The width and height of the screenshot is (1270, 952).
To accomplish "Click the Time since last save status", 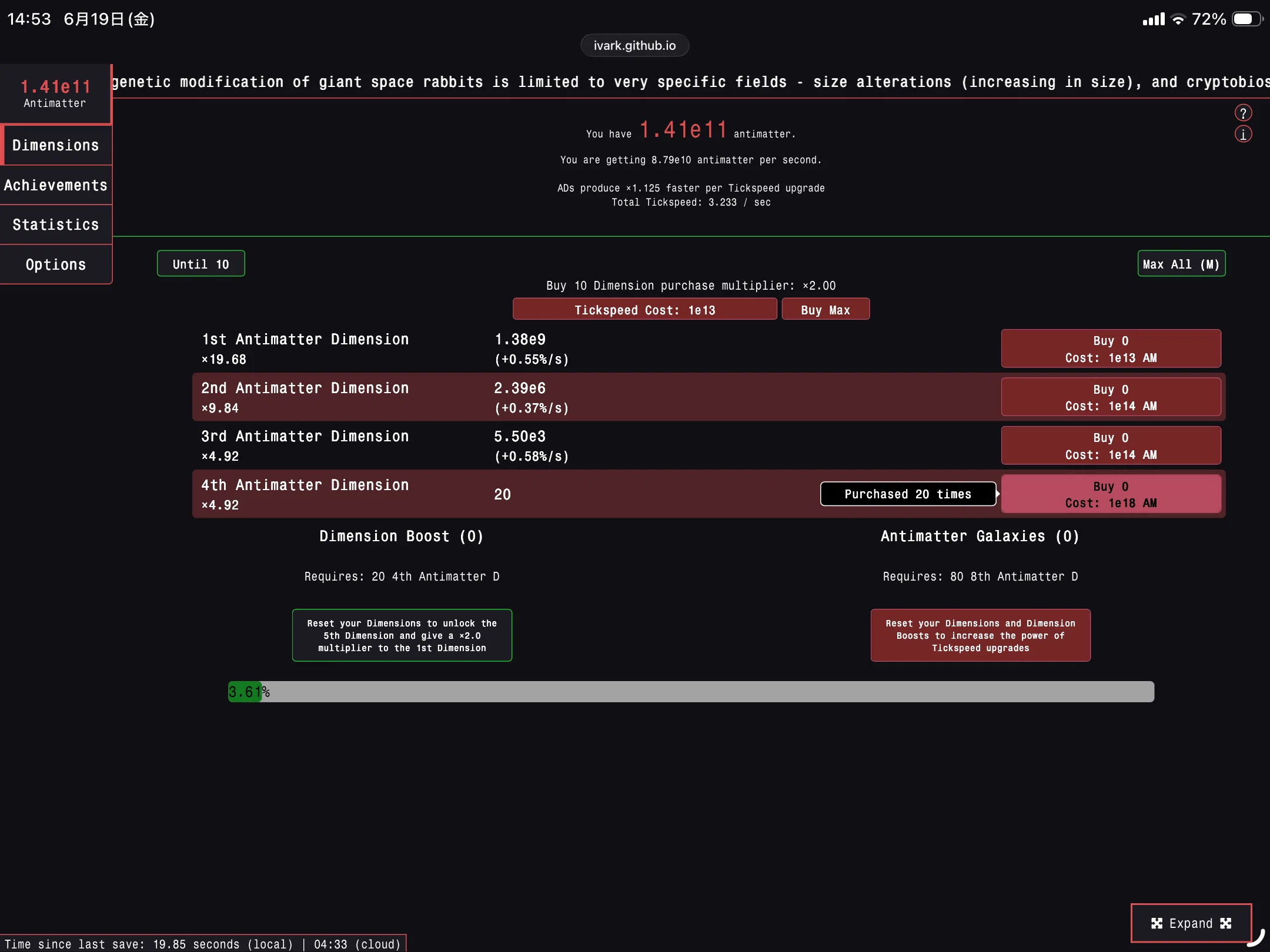I will pyautogui.click(x=203, y=944).
